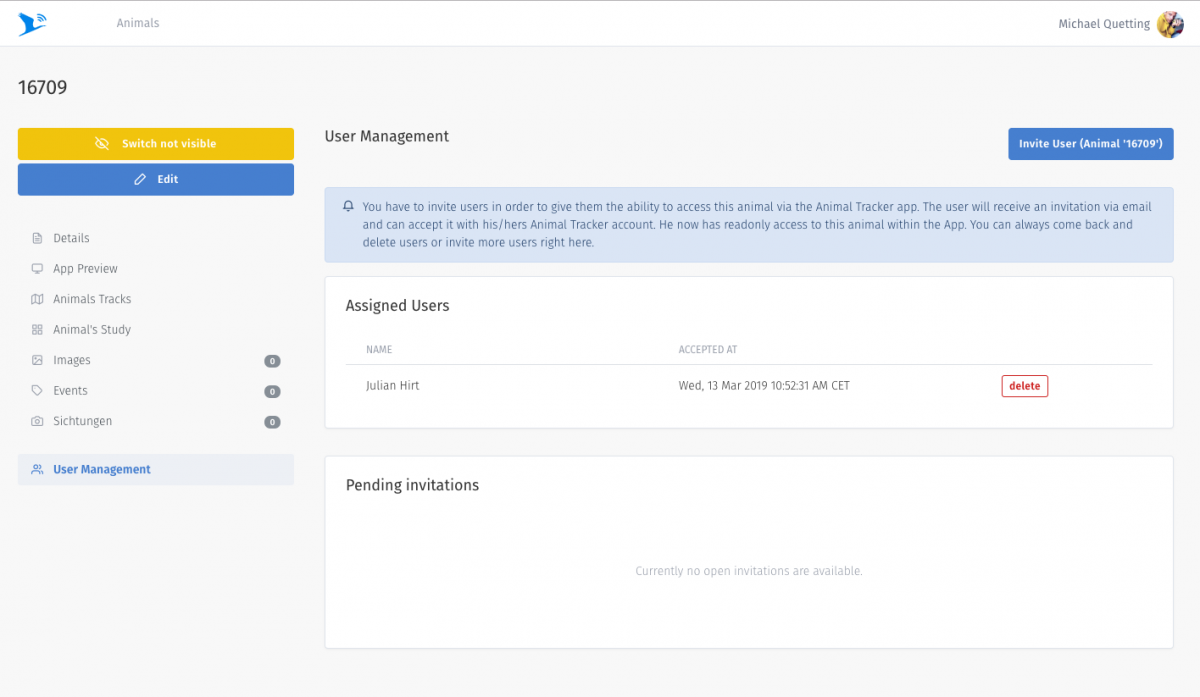Click the Assigned Users heading
The image size is (1200, 697).
[x=398, y=306]
